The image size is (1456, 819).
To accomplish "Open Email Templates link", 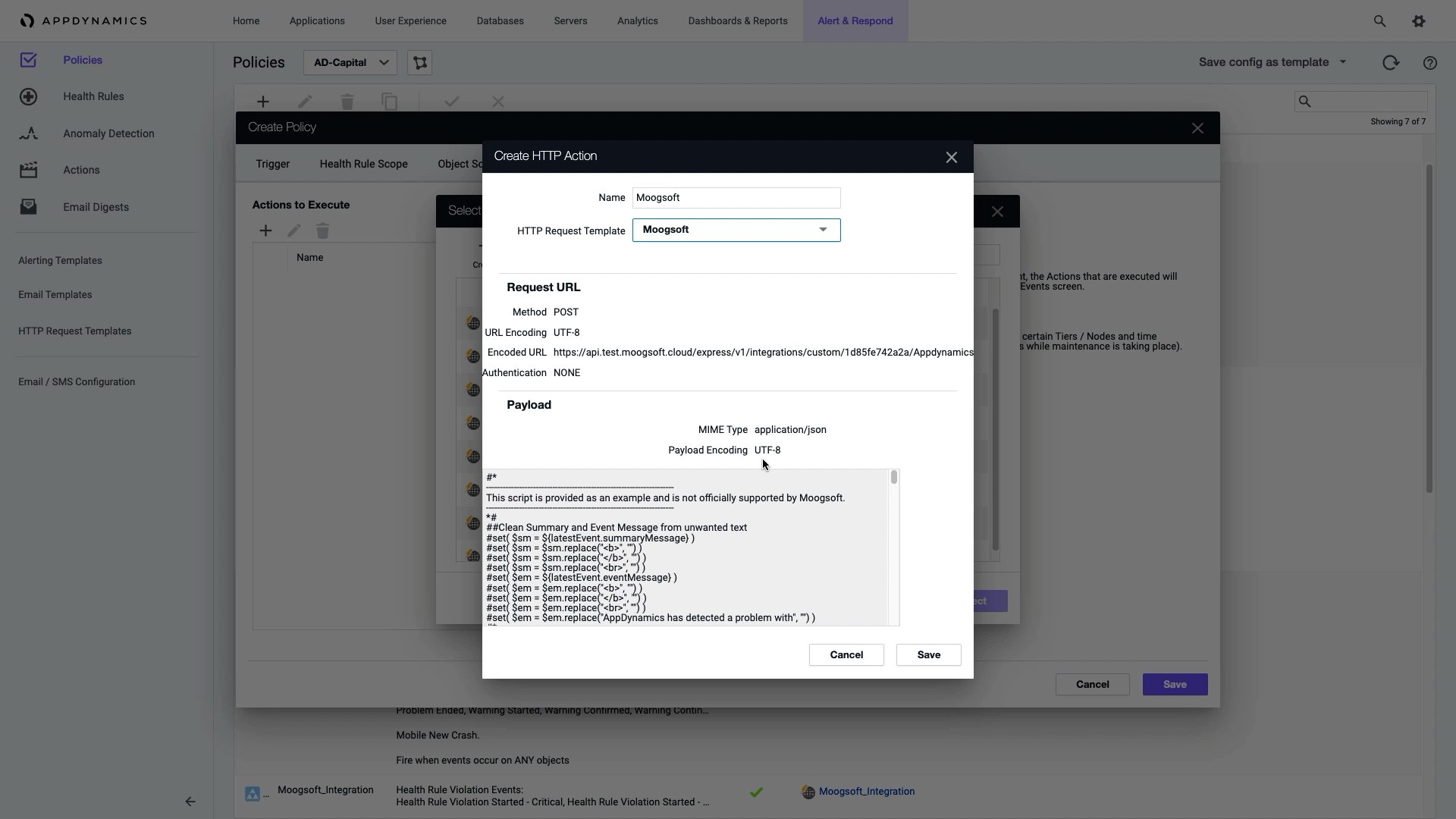I will tap(55, 295).
